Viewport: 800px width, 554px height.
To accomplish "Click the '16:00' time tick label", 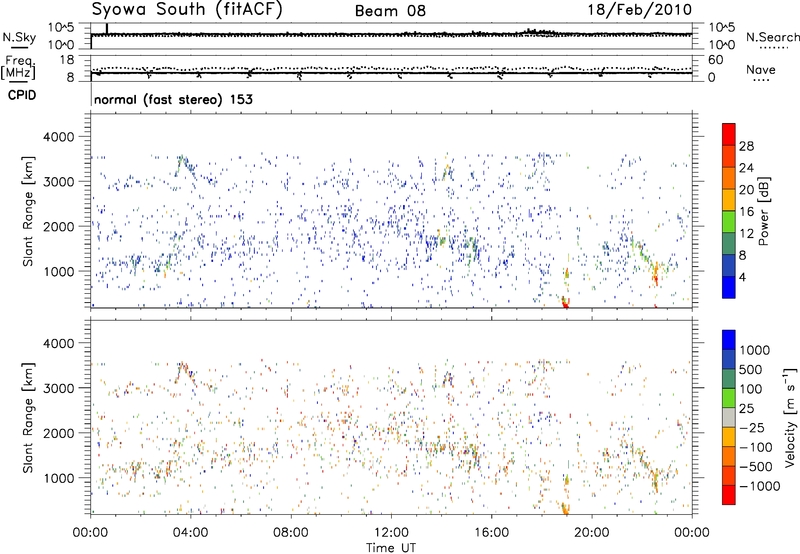I will pyautogui.click(x=491, y=533).
